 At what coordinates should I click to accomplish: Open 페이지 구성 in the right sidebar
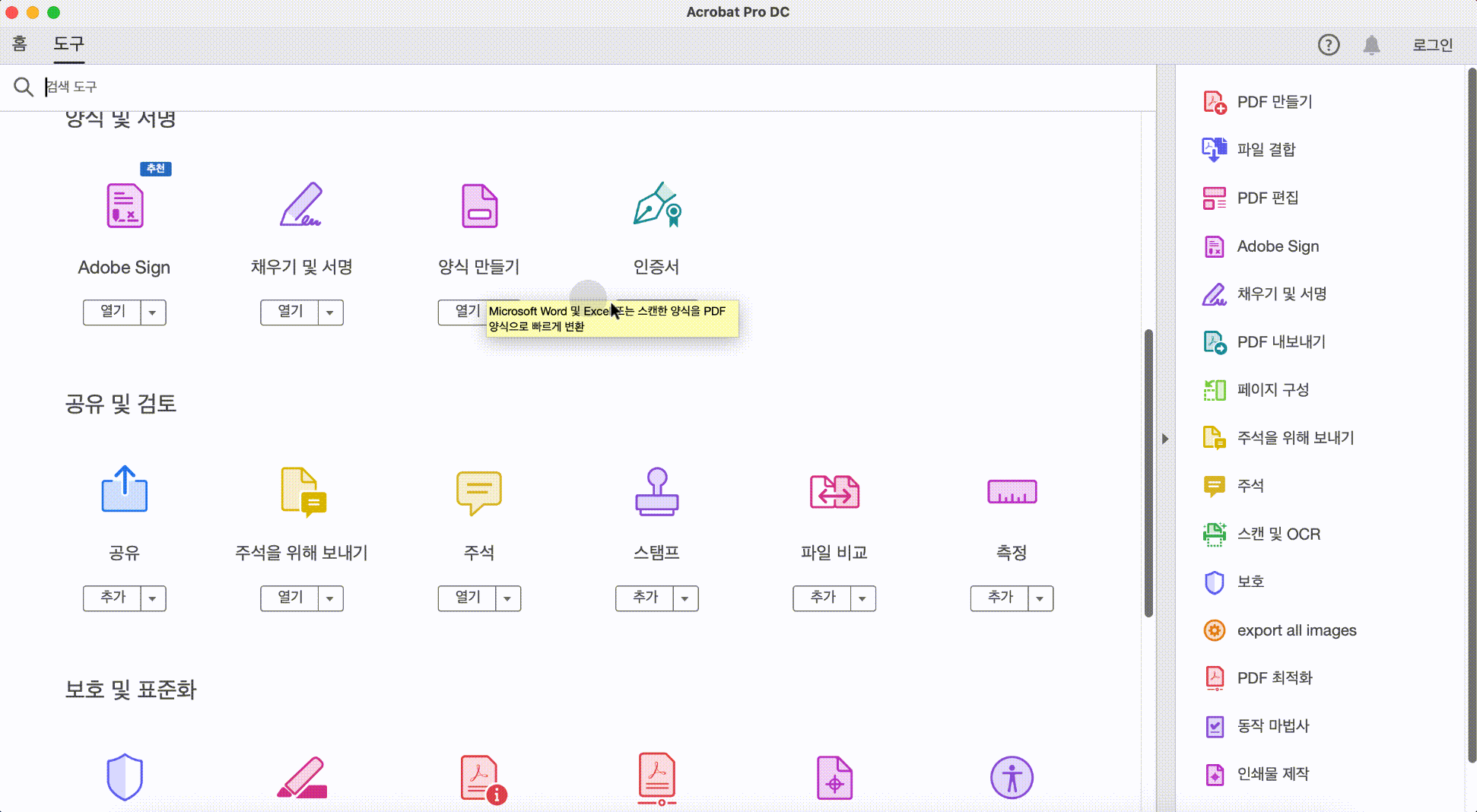click(1255, 390)
